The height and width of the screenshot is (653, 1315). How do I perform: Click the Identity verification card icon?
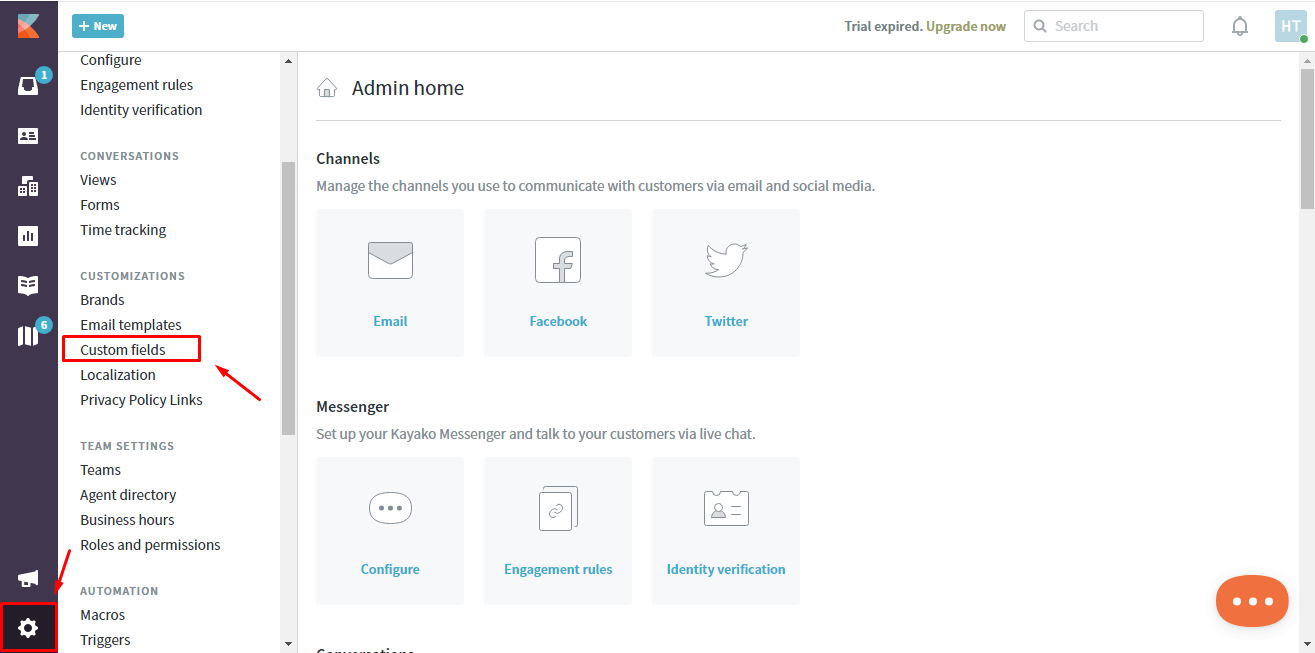coord(726,508)
